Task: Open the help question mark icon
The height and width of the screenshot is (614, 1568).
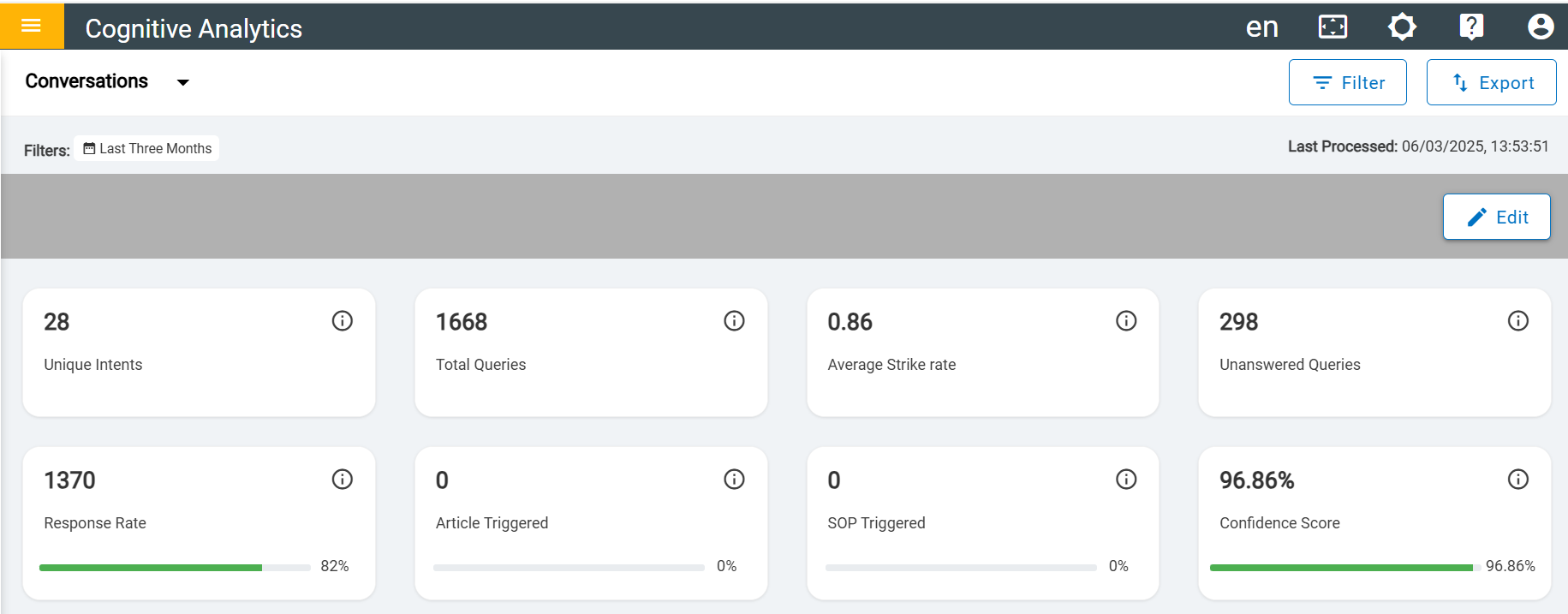Action: pyautogui.click(x=1471, y=27)
